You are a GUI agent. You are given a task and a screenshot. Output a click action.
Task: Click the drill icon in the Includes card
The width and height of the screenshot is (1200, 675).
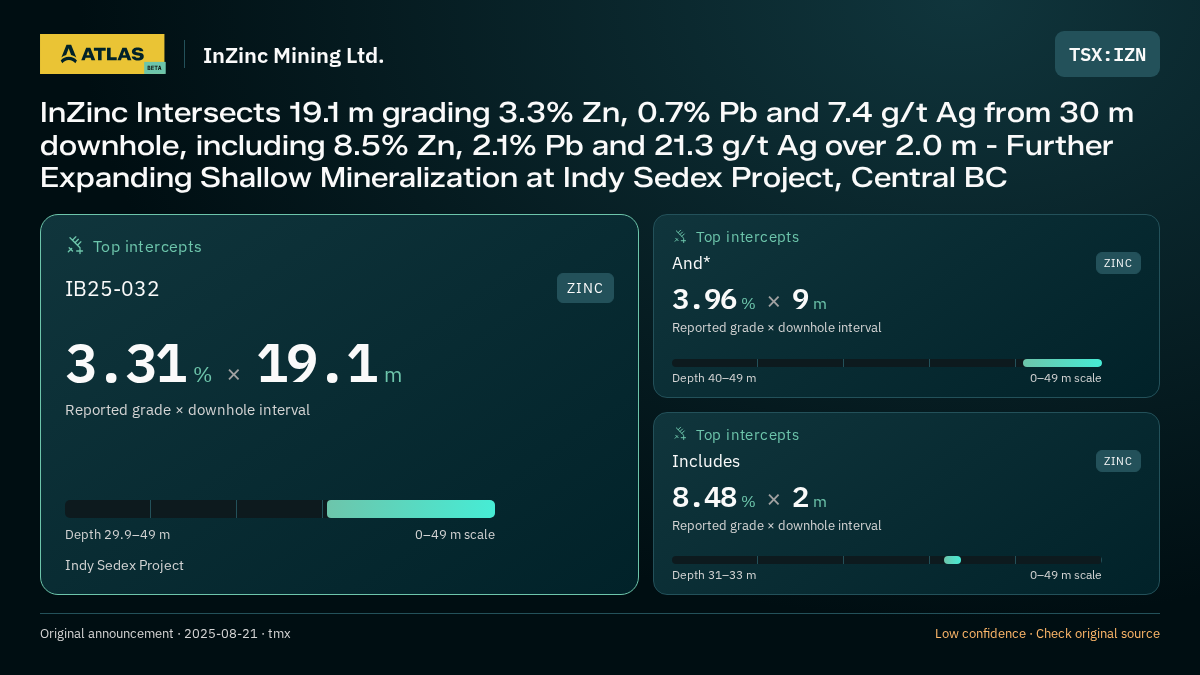[680, 435]
